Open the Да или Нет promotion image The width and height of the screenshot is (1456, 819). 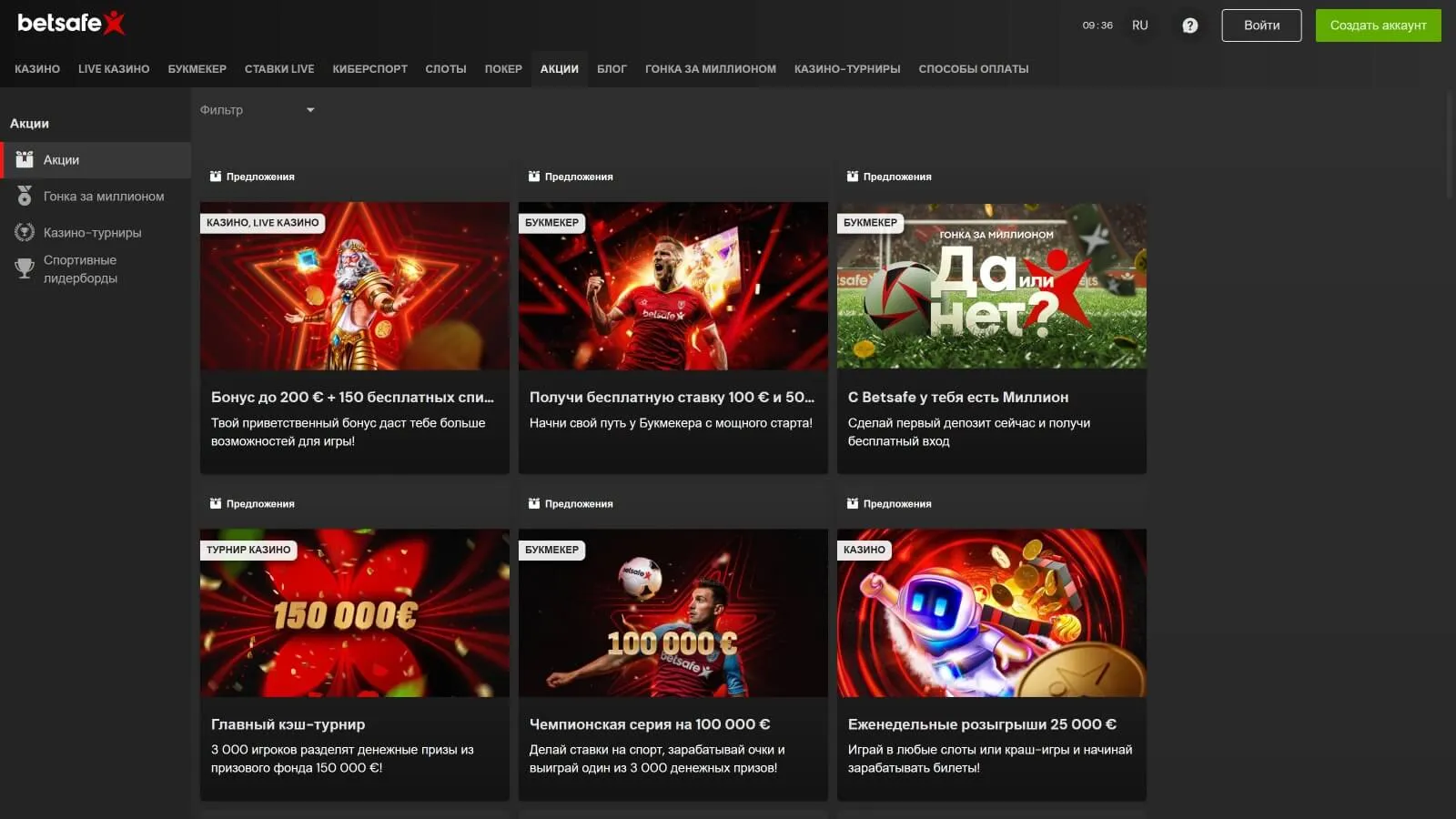(991, 286)
